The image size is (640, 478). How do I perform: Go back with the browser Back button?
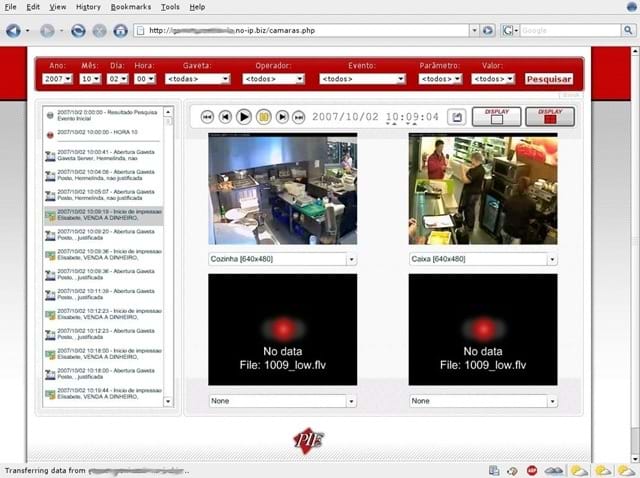pyautogui.click(x=13, y=31)
